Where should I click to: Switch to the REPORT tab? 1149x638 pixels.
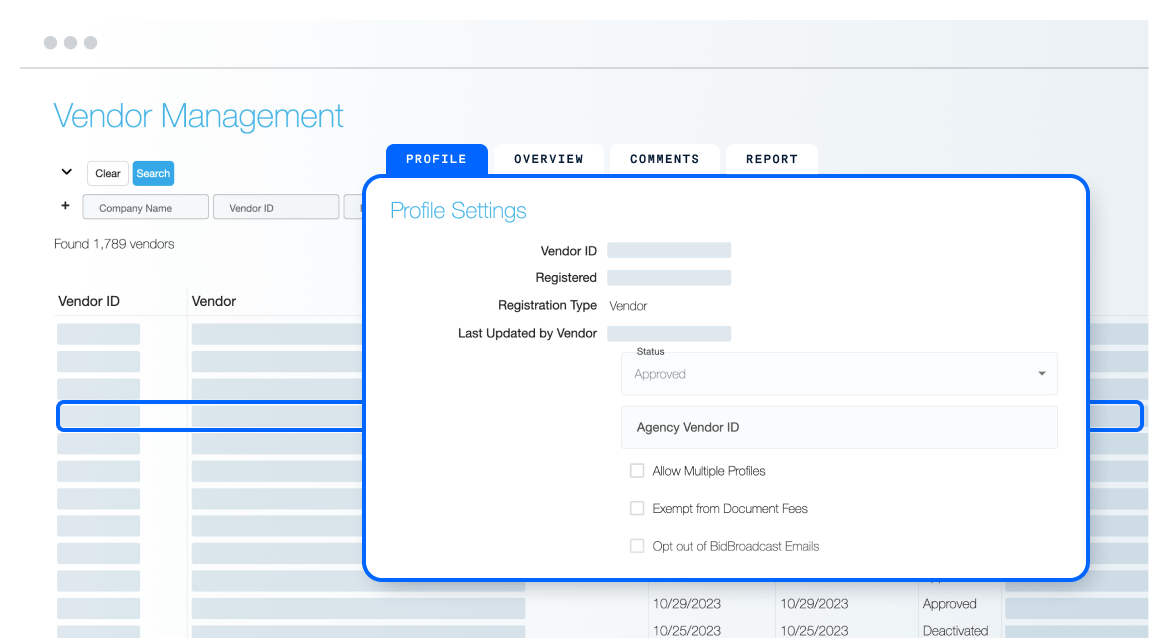click(771, 158)
